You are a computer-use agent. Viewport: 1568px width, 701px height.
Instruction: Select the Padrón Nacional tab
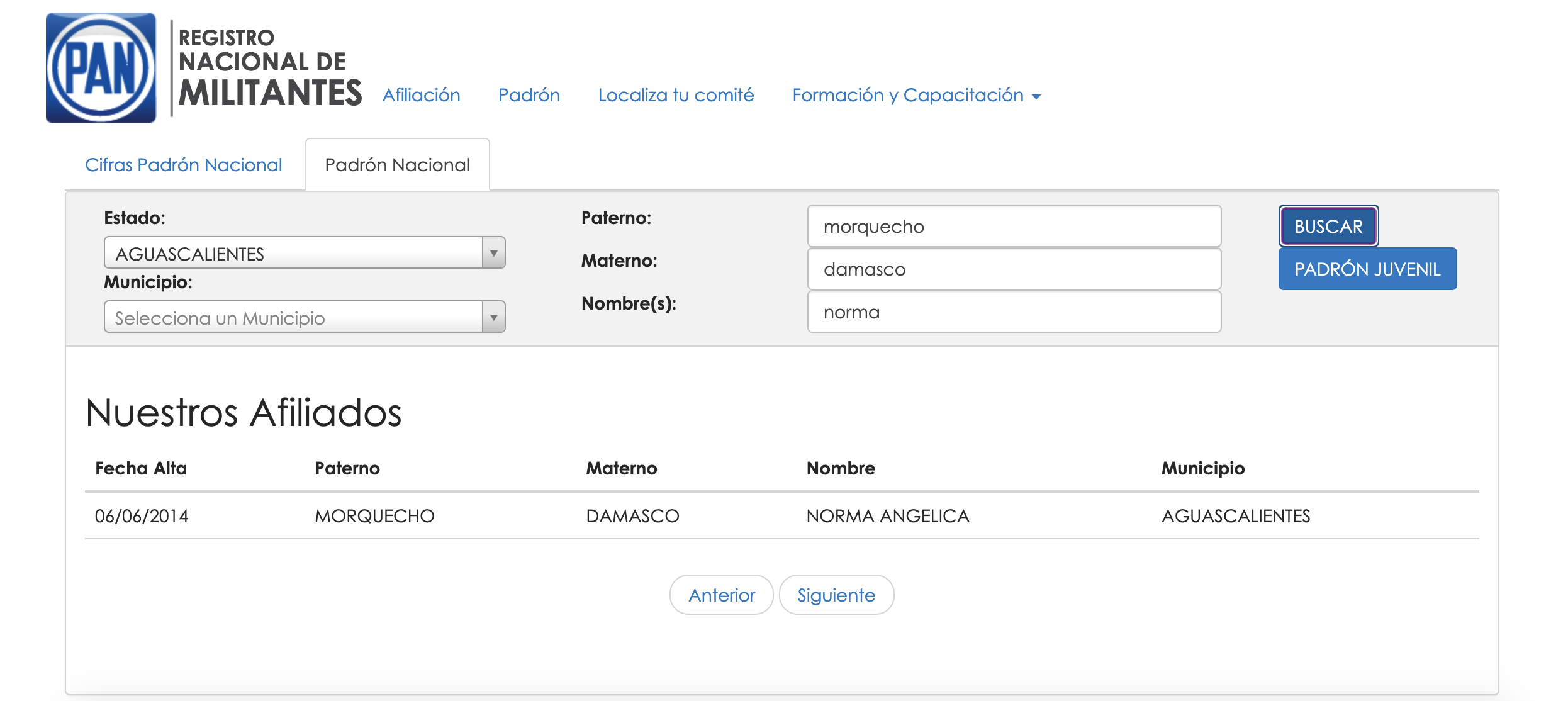click(x=397, y=165)
